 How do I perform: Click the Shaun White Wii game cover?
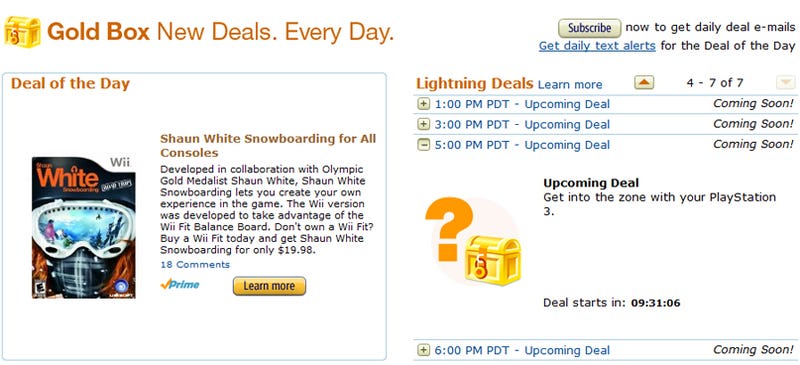84,228
